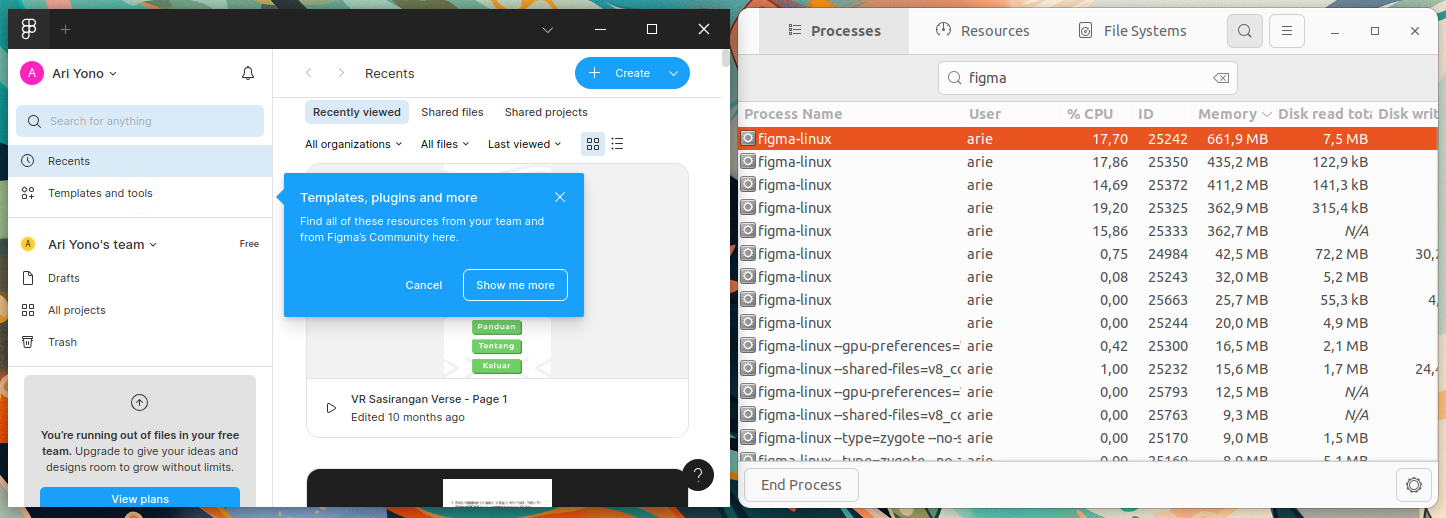Viewport: 1446px width, 518px height.
Task: Click Ari Yono avatar icon
Action: [32, 73]
